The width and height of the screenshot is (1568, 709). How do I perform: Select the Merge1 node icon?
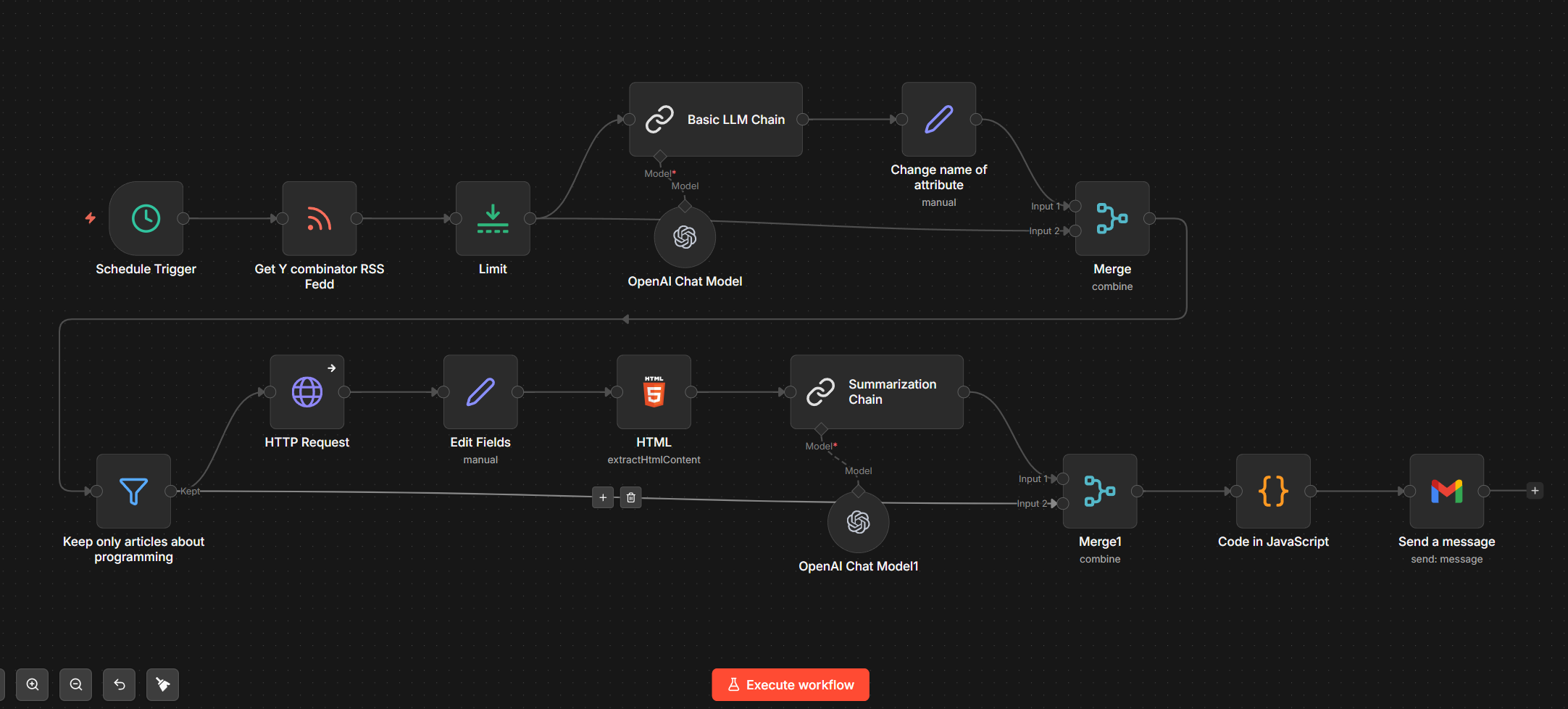tap(1100, 492)
